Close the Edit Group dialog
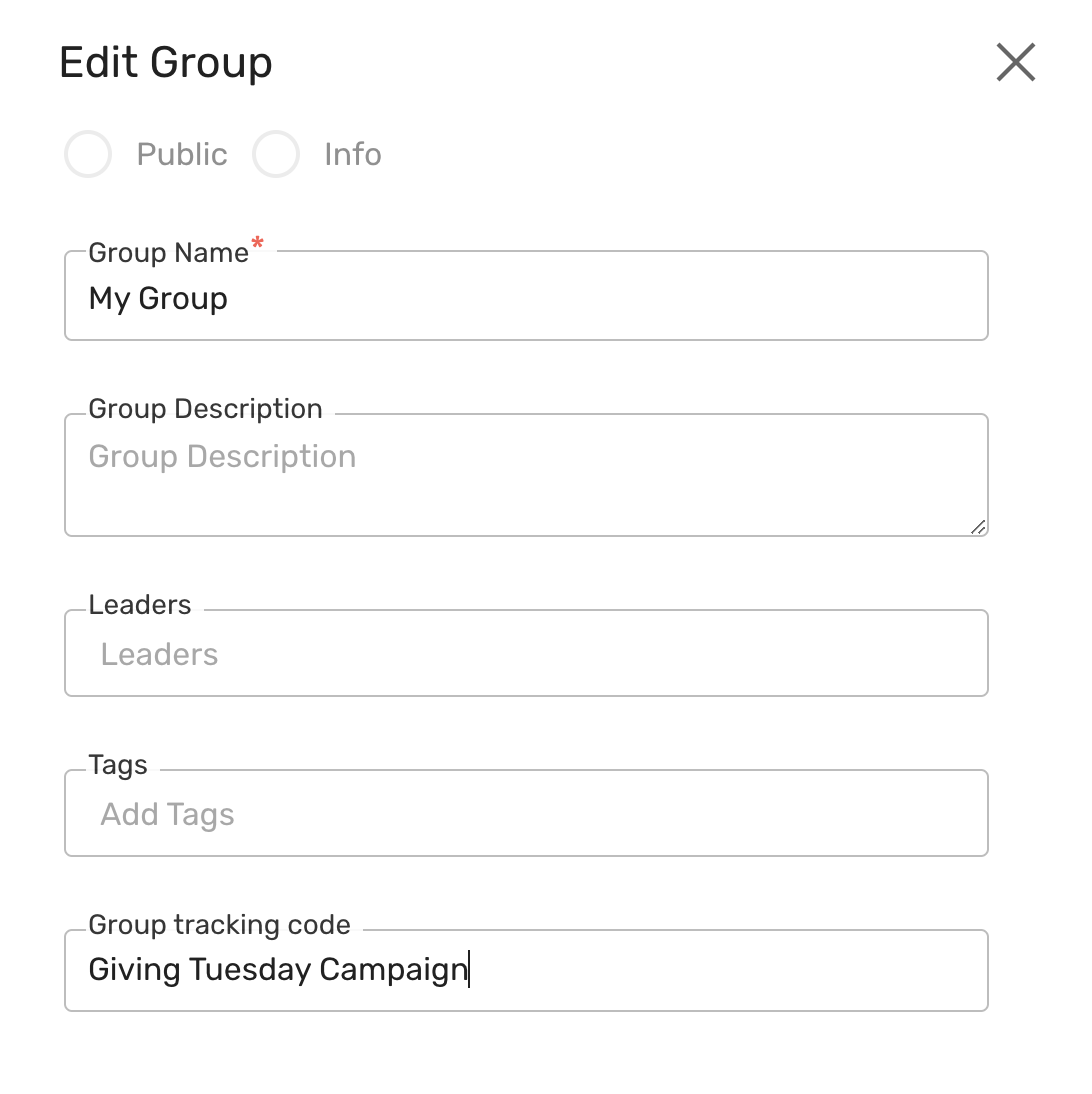Viewport: 1092px width, 1094px height. pyautogui.click(x=1016, y=62)
